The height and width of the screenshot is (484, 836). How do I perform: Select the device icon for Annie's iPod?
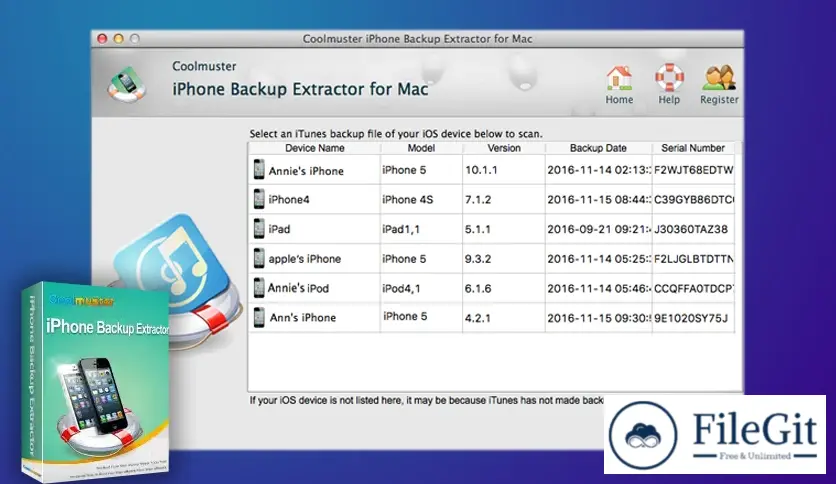click(259, 288)
